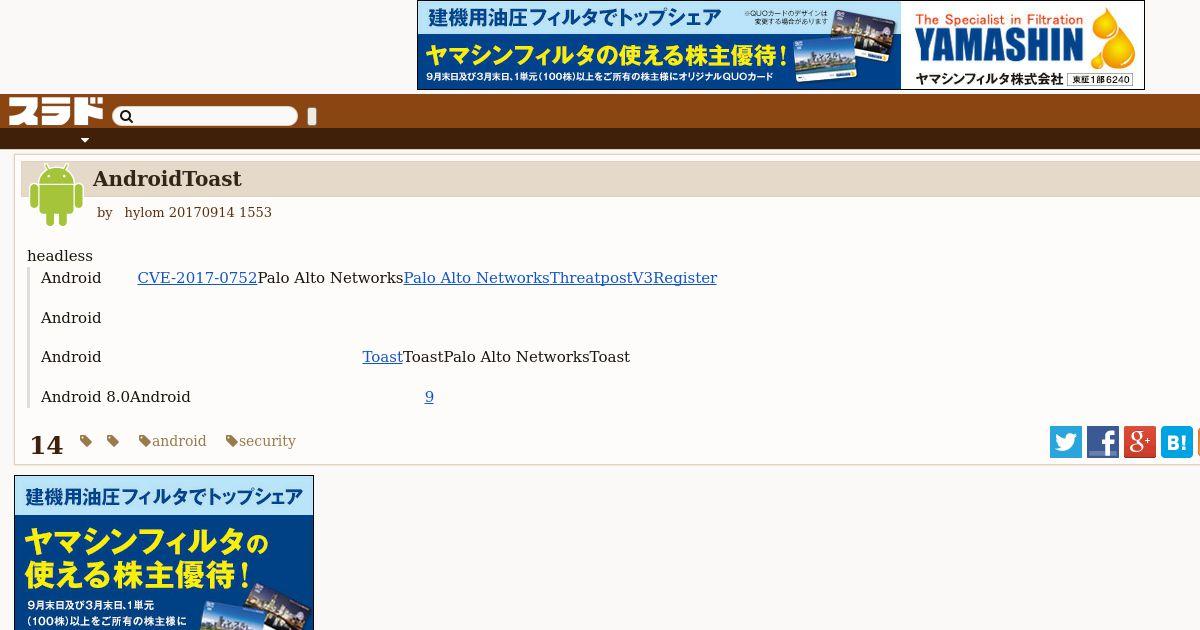This screenshot has width=1200, height=630.
Task: Click the first unlabeled tag icon
Action: (86, 441)
